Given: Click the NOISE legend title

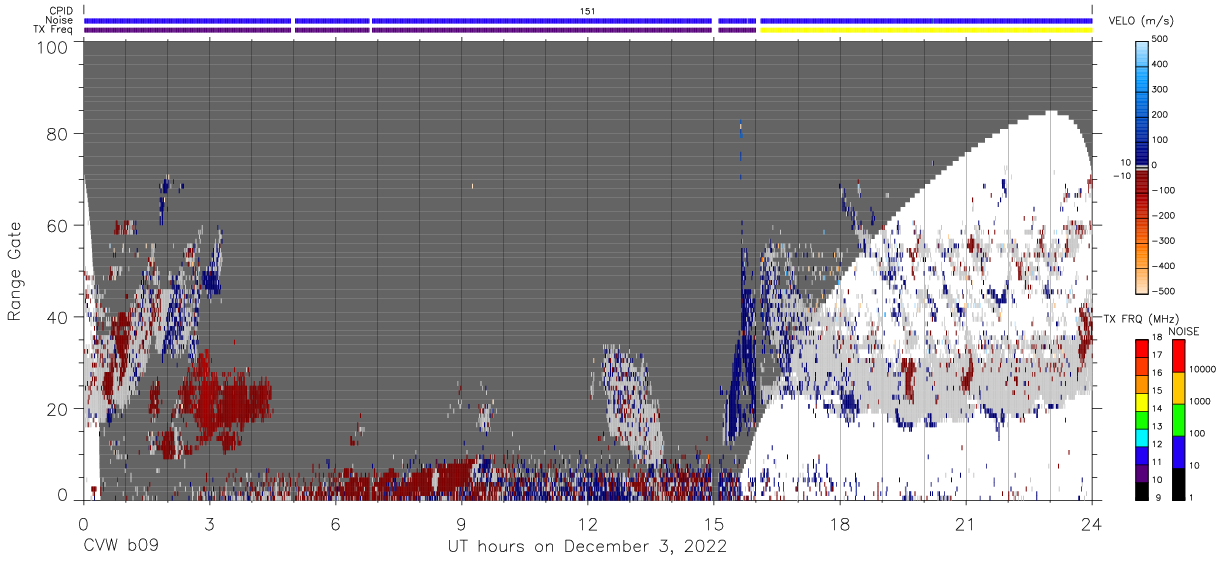Looking at the screenshot, I should click(1183, 331).
